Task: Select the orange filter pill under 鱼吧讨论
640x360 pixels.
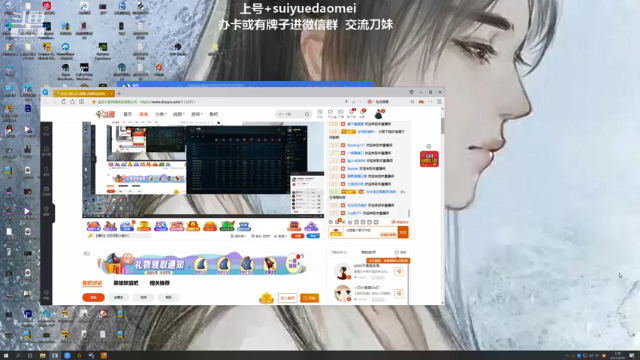Action: 93,298
